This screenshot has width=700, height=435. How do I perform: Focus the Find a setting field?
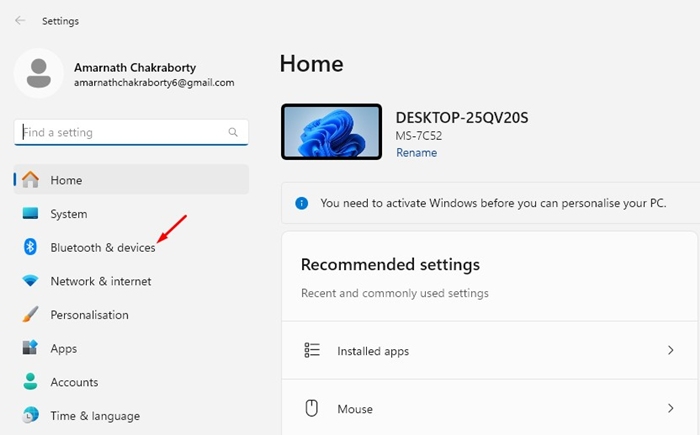coord(131,132)
